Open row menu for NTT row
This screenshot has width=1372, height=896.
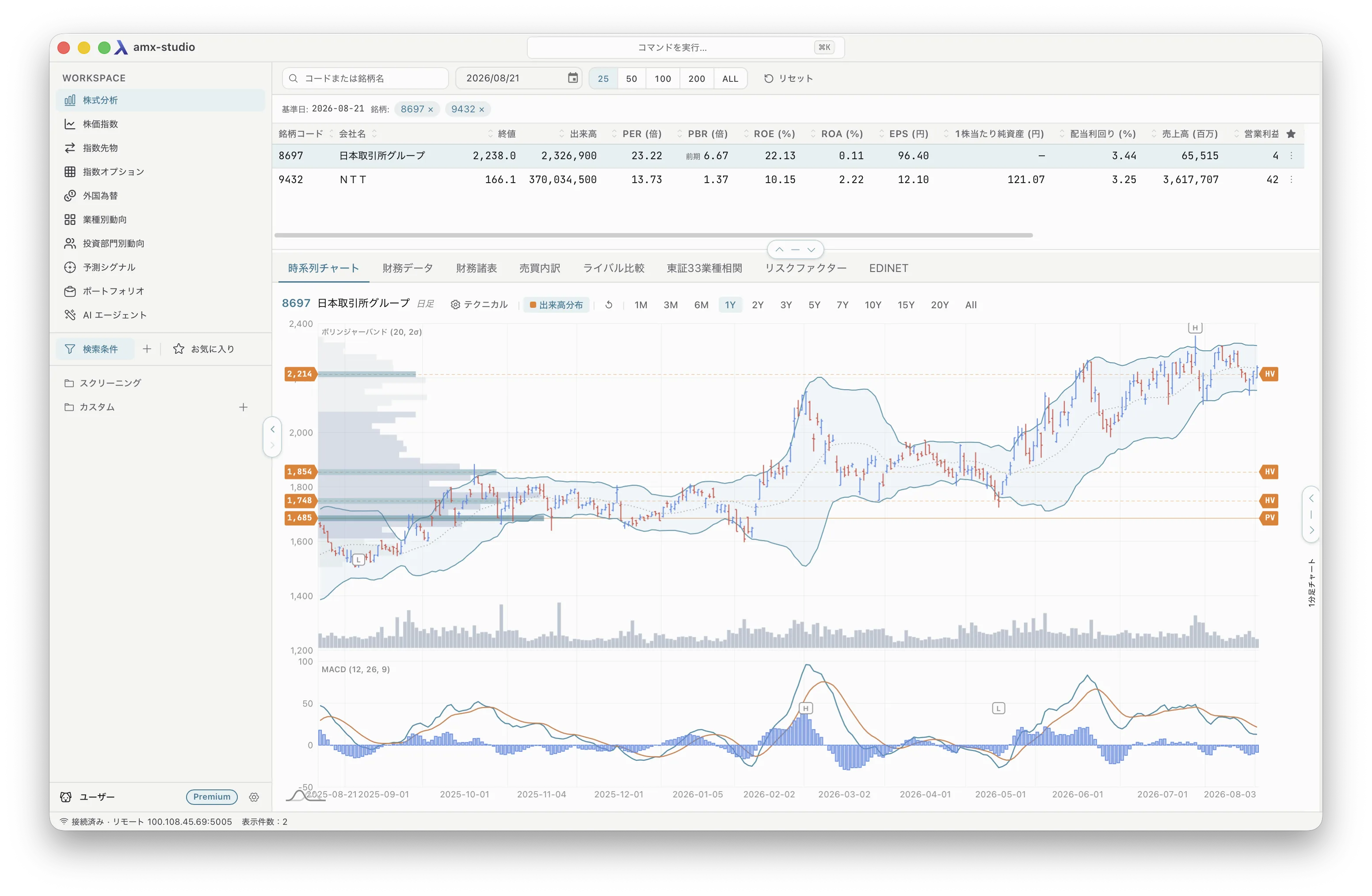1291,180
